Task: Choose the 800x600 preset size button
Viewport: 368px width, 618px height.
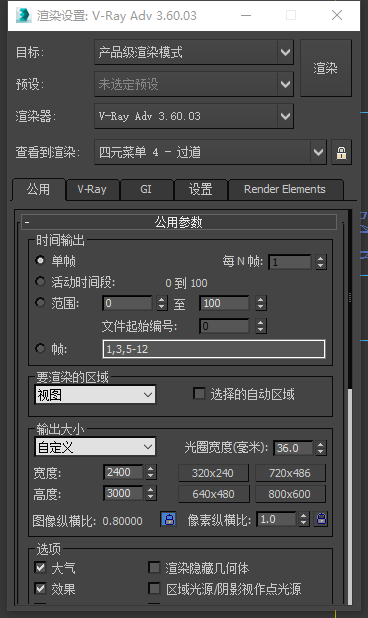Action: [290, 494]
